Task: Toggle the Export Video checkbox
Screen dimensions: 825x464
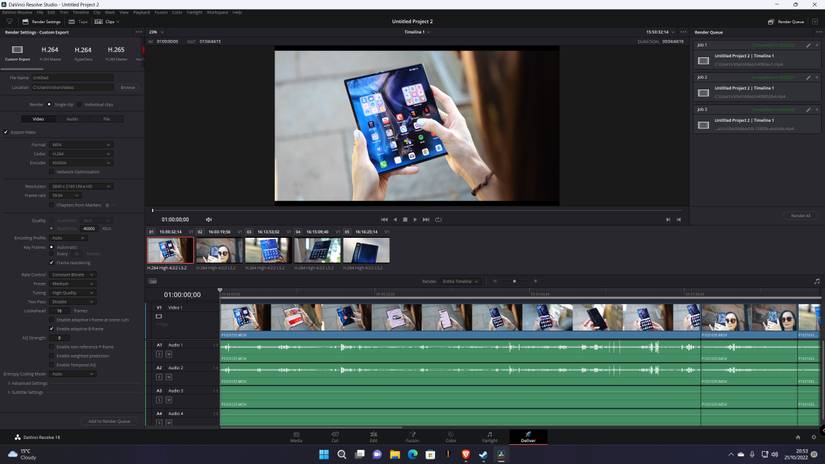Action: click(x=6, y=132)
